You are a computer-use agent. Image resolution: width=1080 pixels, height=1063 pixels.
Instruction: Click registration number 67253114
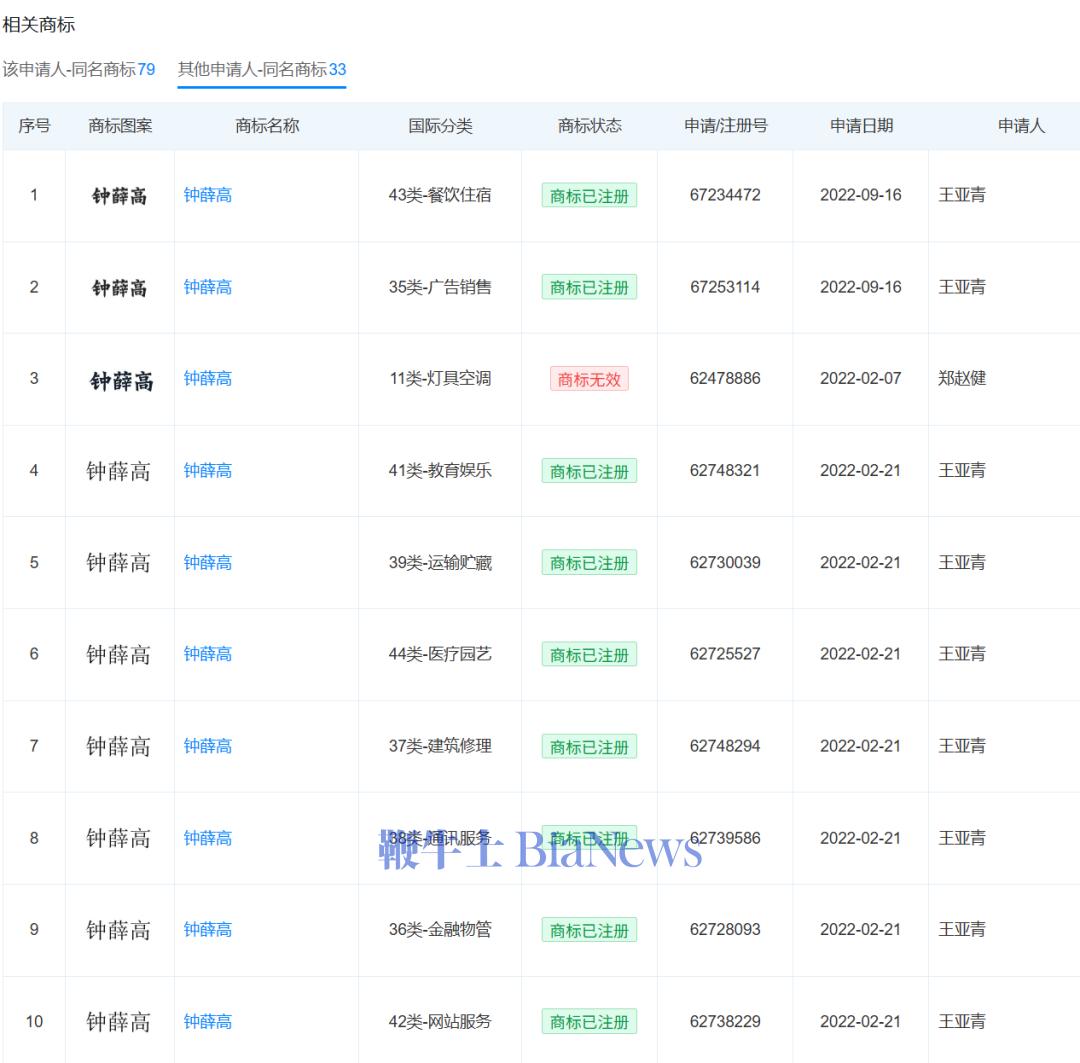[x=725, y=287]
